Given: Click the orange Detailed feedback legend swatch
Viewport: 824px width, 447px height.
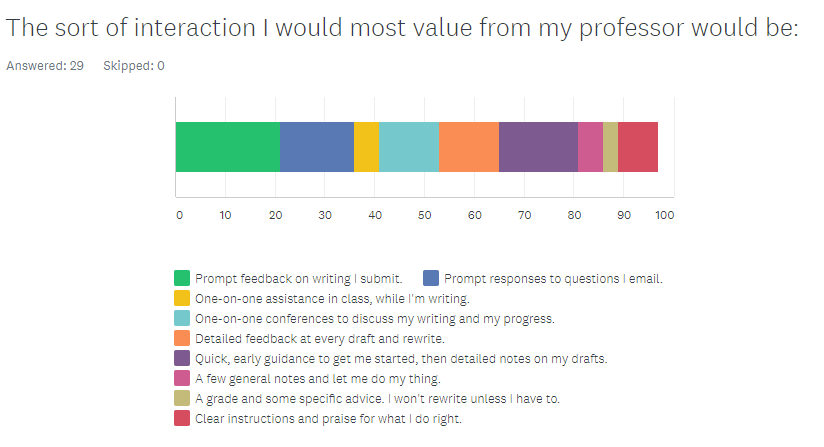Looking at the screenshot, I should pyautogui.click(x=182, y=338).
